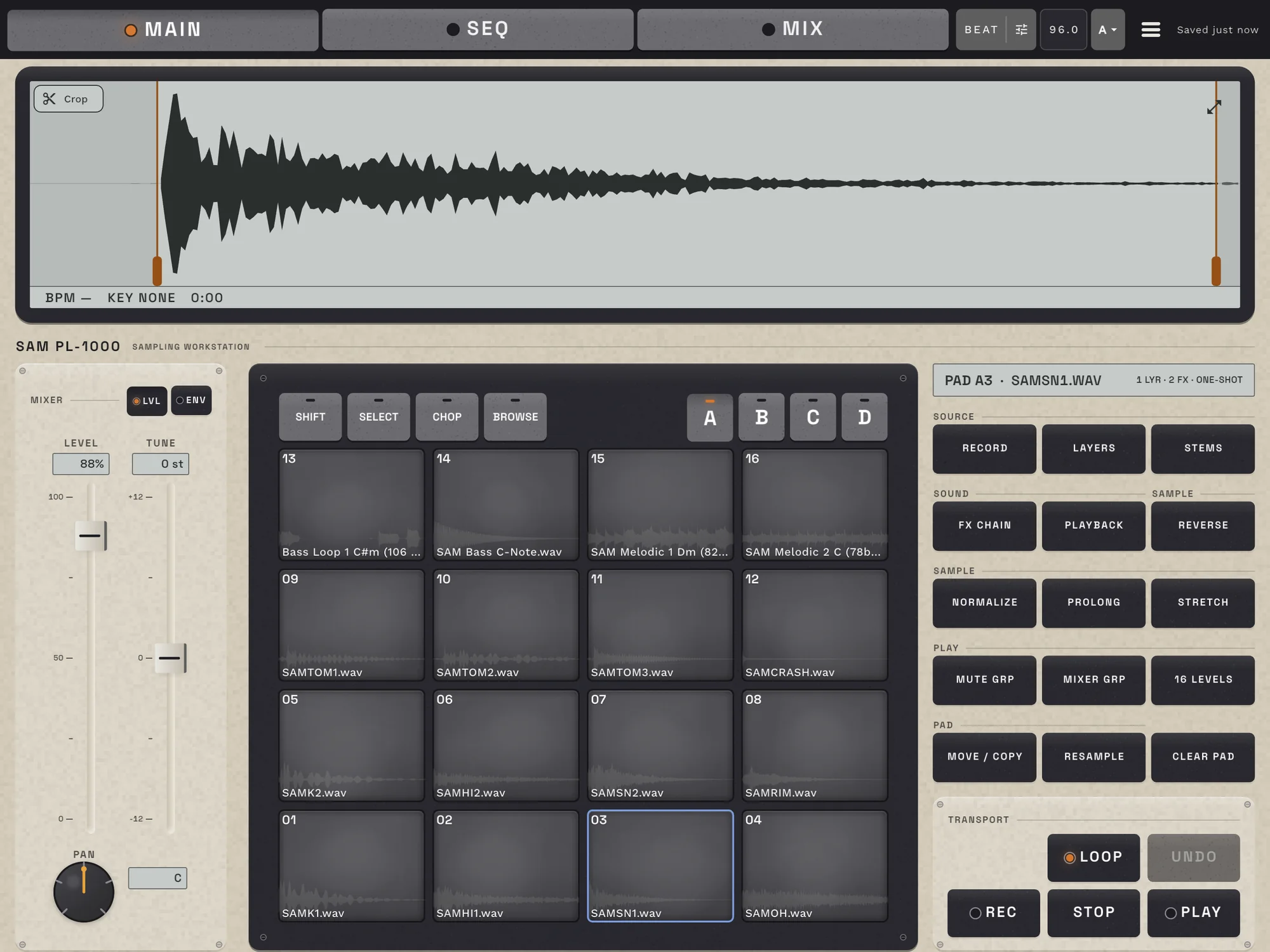Toggle the SHIFT mode button
The width and height of the screenshot is (1270, 952).
point(311,417)
